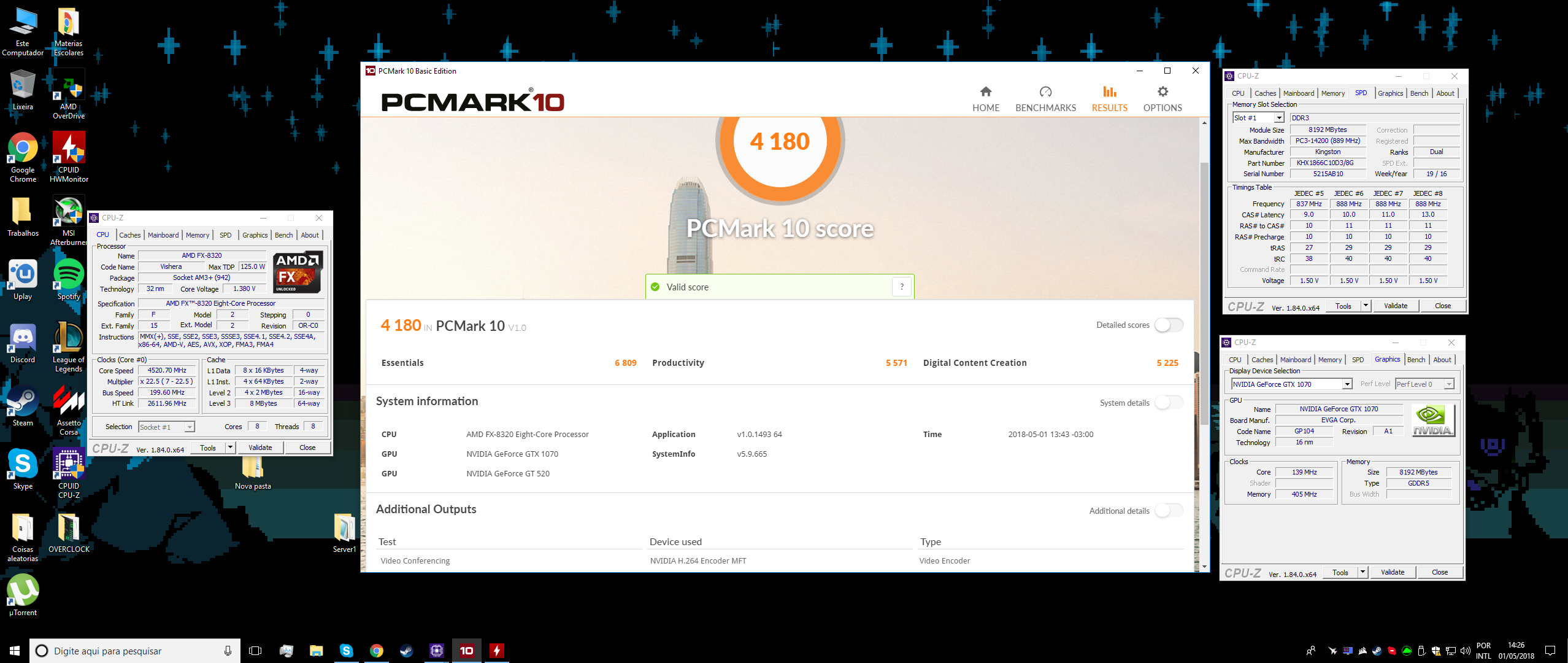Open OPTIONS gear in PCMark 10
1568x663 pixels.
coord(1163,99)
